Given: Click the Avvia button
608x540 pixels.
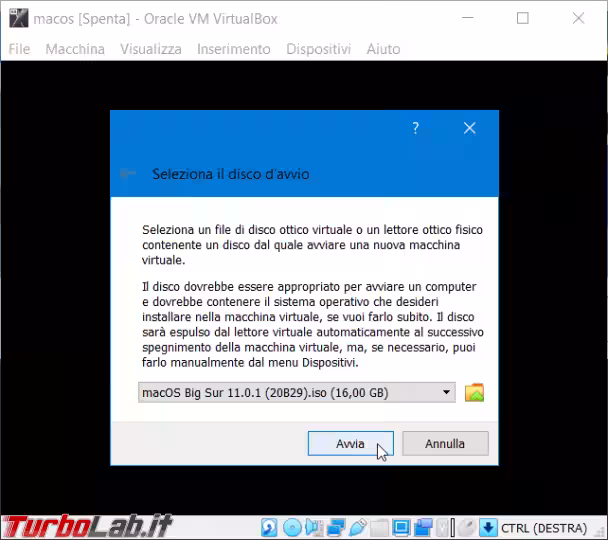Looking at the screenshot, I should pyautogui.click(x=351, y=443).
